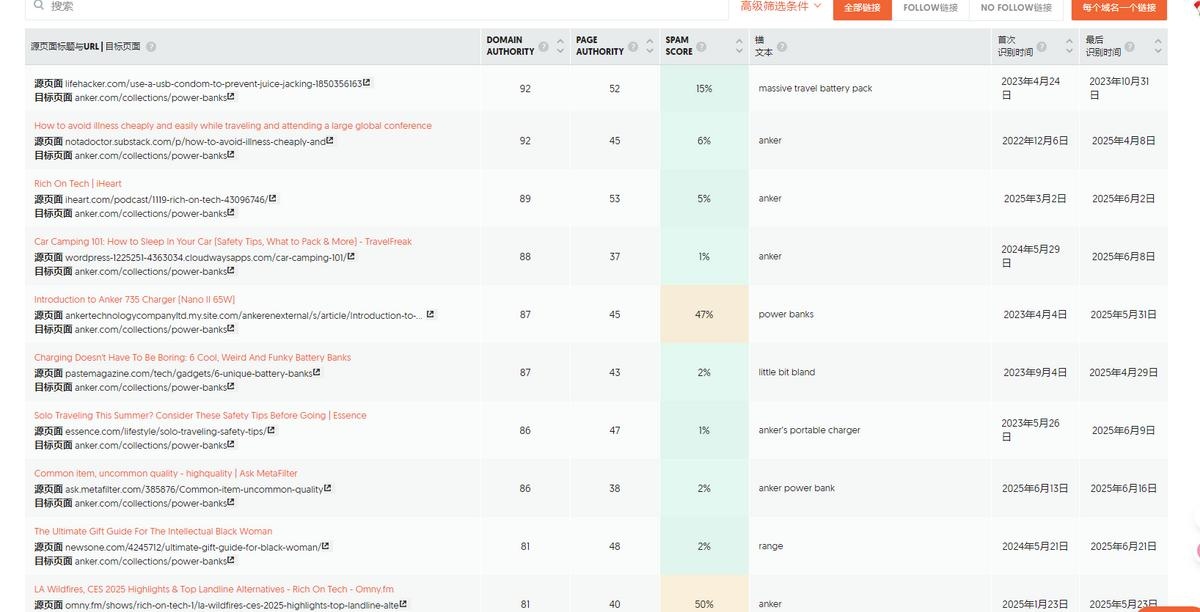Screen dimensions: 1200x612
Task: Click anchor text 'anker power bank'
Action: (x=796, y=489)
